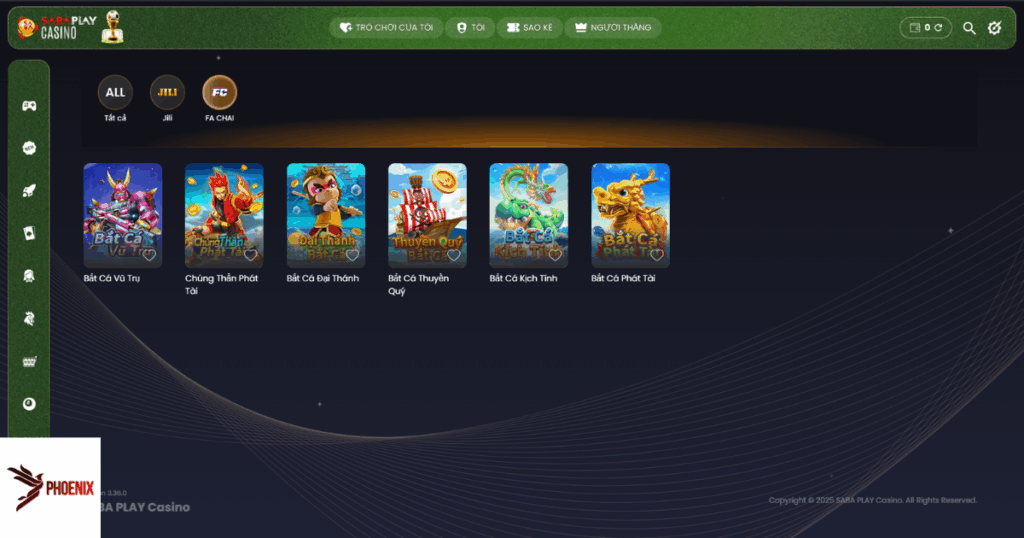The image size is (1024, 538).
Task: Open Trò Chơi Của Tôi menu
Action: [386, 27]
